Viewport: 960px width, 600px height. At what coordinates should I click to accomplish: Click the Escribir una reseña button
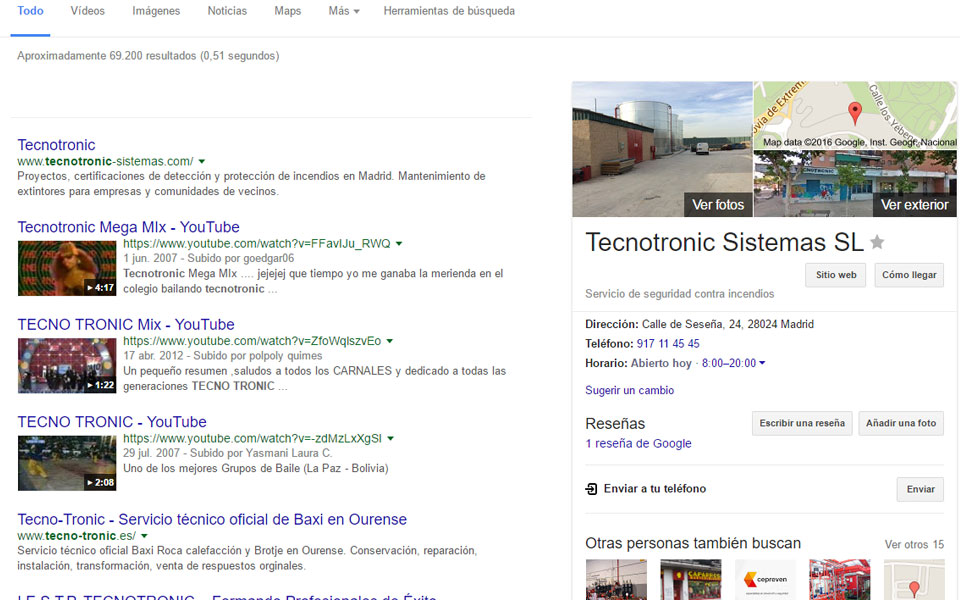[801, 423]
